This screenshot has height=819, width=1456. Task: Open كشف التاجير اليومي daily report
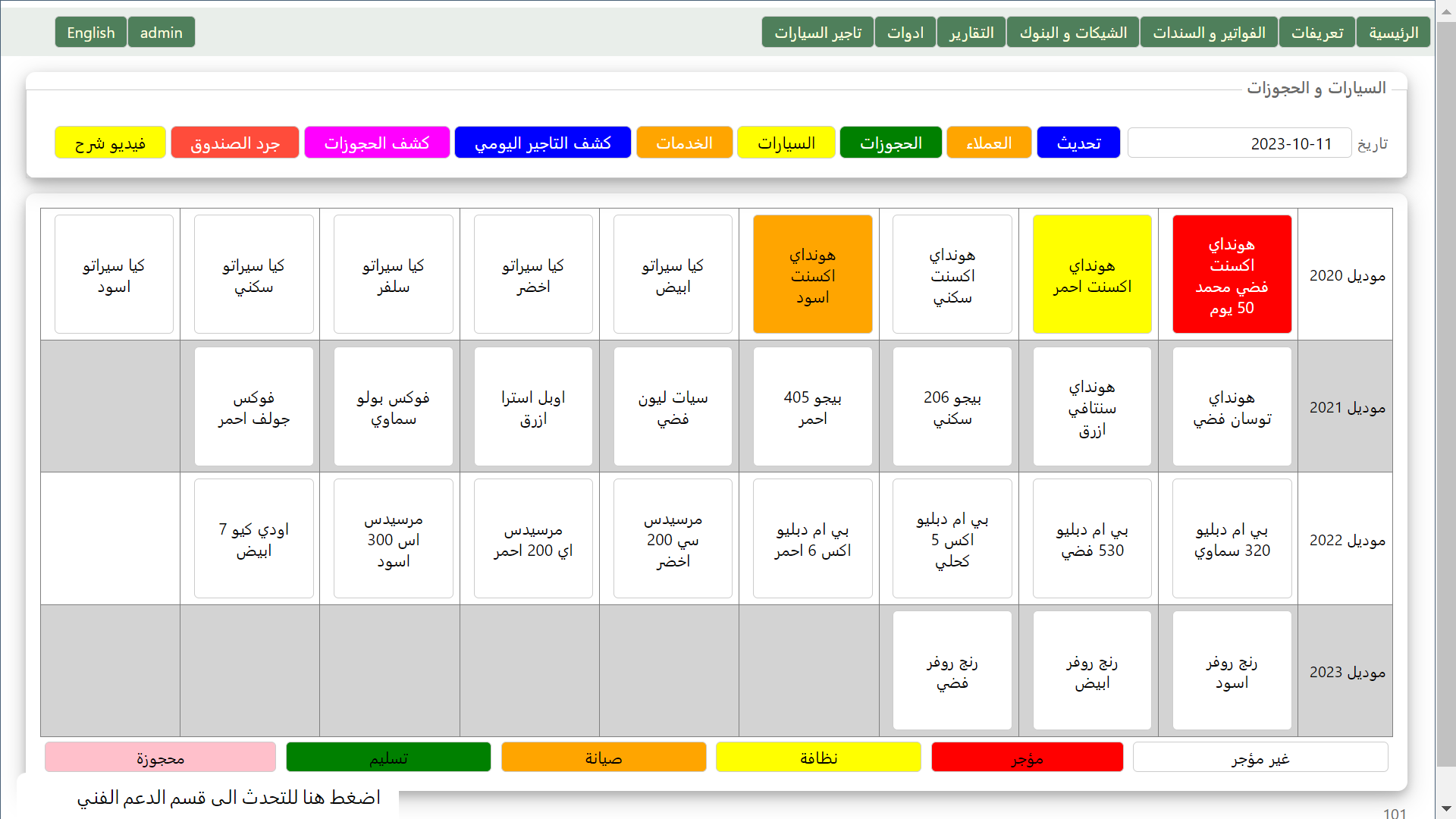pyautogui.click(x=542, y=143)
